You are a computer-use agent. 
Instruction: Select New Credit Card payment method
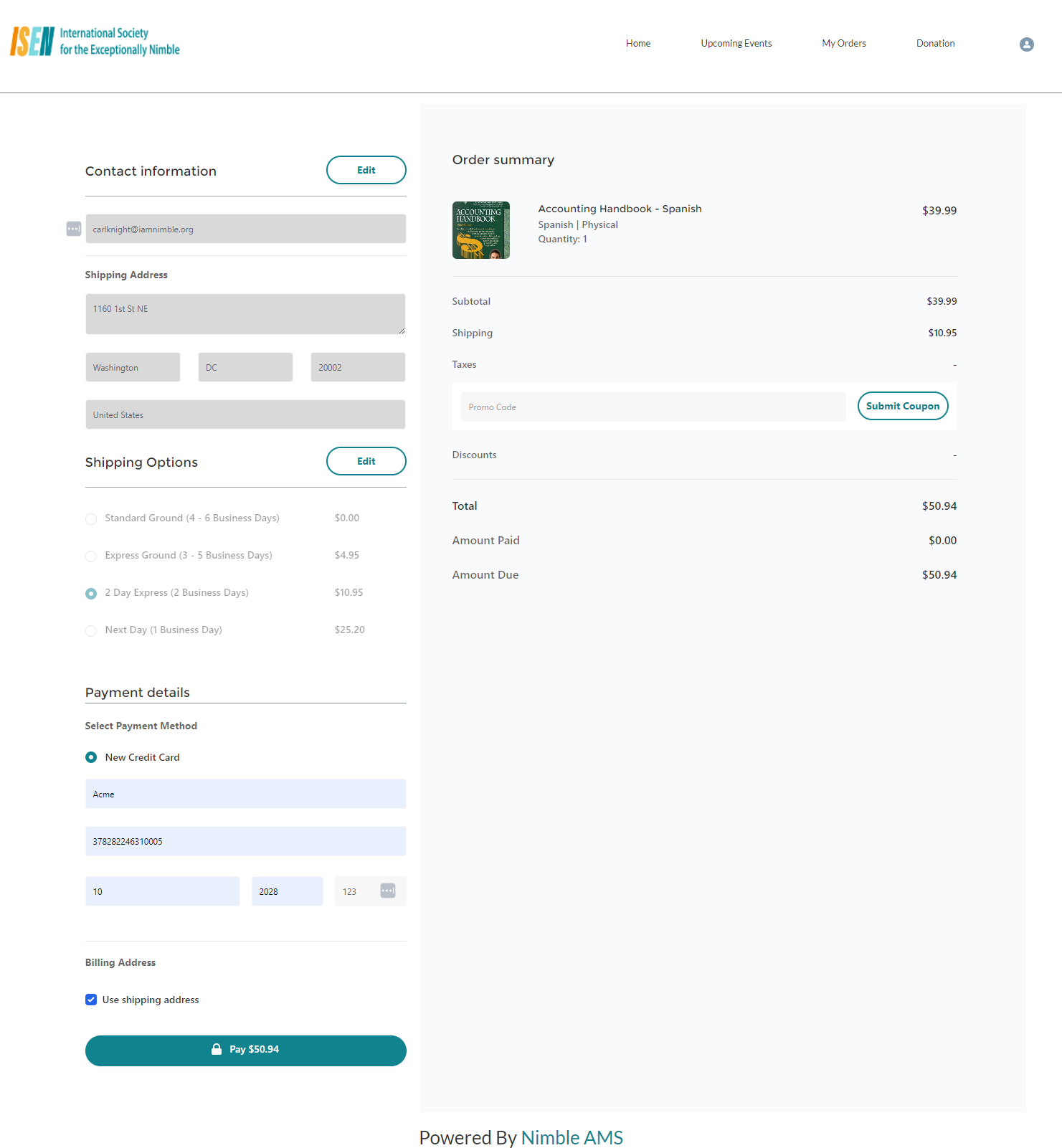(x=91, y=757)
